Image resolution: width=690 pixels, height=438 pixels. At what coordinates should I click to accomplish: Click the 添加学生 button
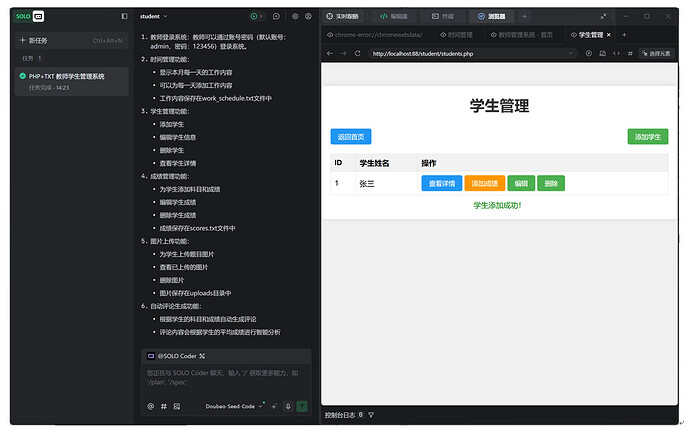pyautogui.click(x=648, y=136)
